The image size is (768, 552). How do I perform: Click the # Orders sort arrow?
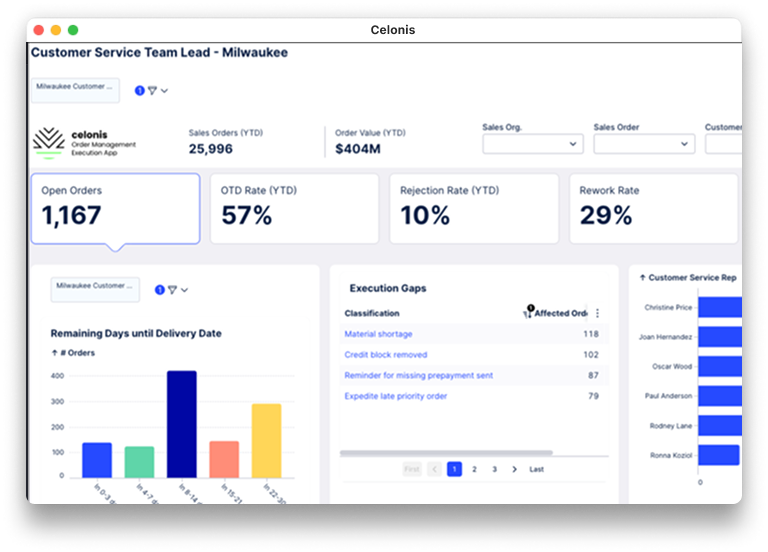coord(54,353)
